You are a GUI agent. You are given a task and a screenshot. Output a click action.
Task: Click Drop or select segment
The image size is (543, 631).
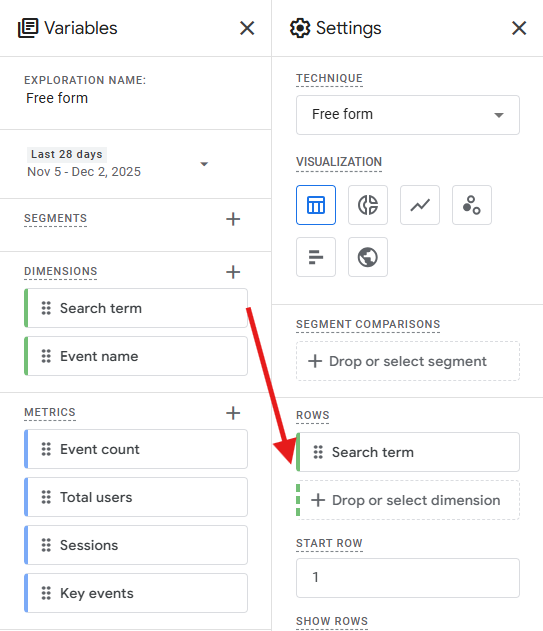pyautogui.click(x=408, y=361)
